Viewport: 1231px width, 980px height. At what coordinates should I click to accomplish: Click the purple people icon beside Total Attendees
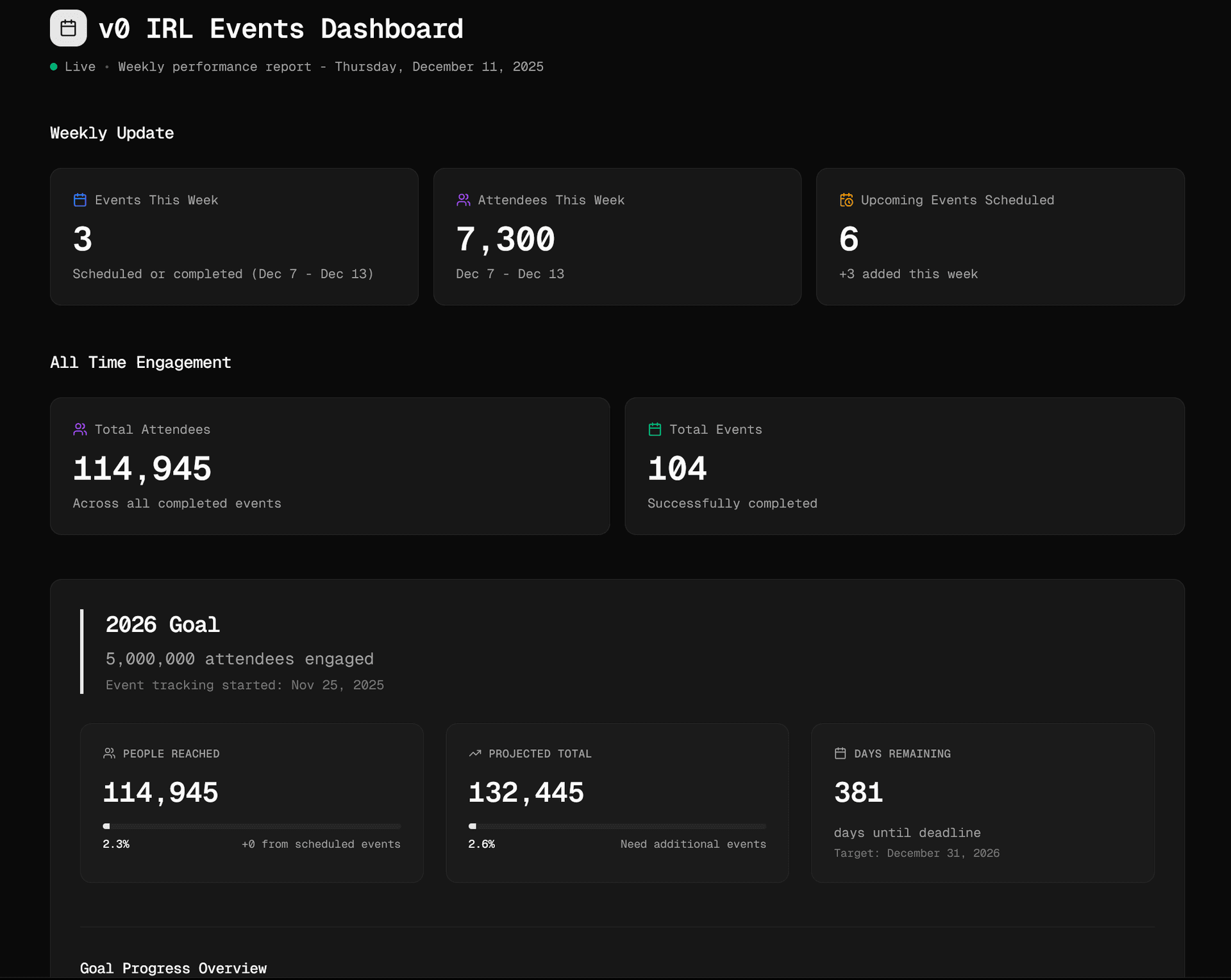[x=80, y=429]
